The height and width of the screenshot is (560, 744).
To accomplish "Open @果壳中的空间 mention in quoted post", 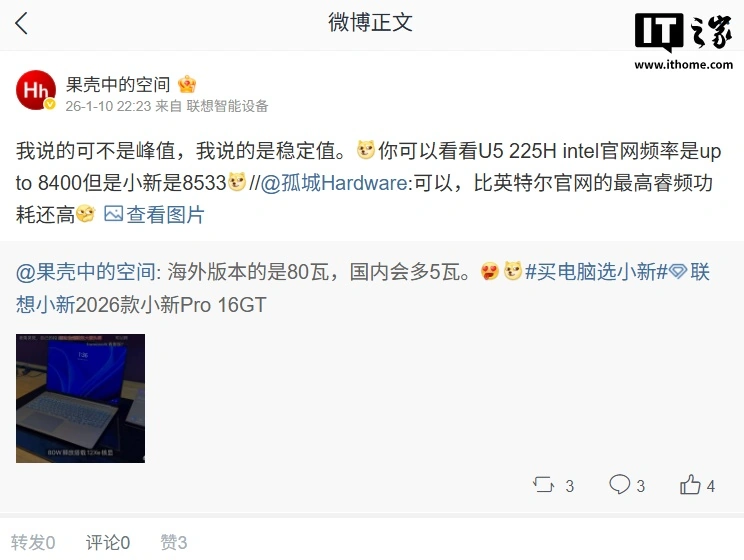I will tap(85, 272).
